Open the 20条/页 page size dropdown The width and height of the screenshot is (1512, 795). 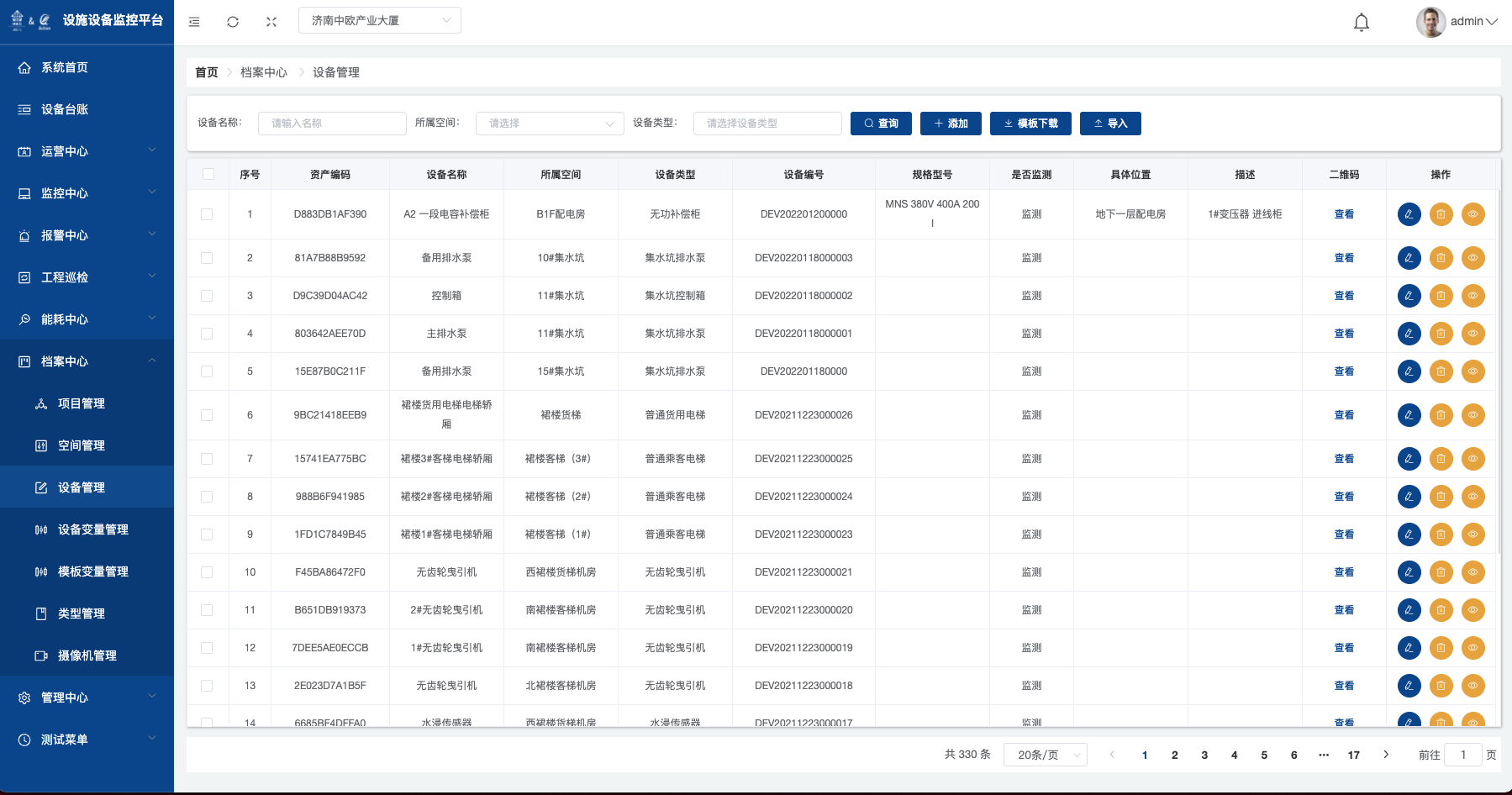coord(1045,755)
